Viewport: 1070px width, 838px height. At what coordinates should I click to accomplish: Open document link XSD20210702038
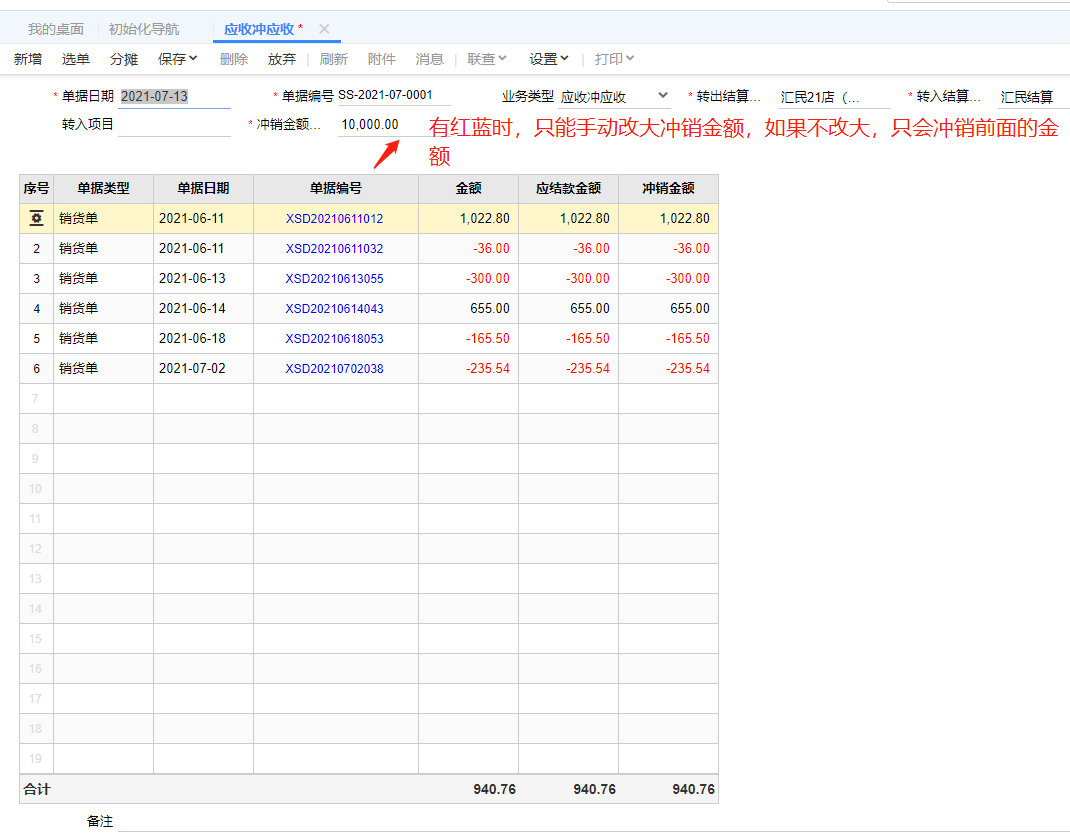(x=334, y=369)
